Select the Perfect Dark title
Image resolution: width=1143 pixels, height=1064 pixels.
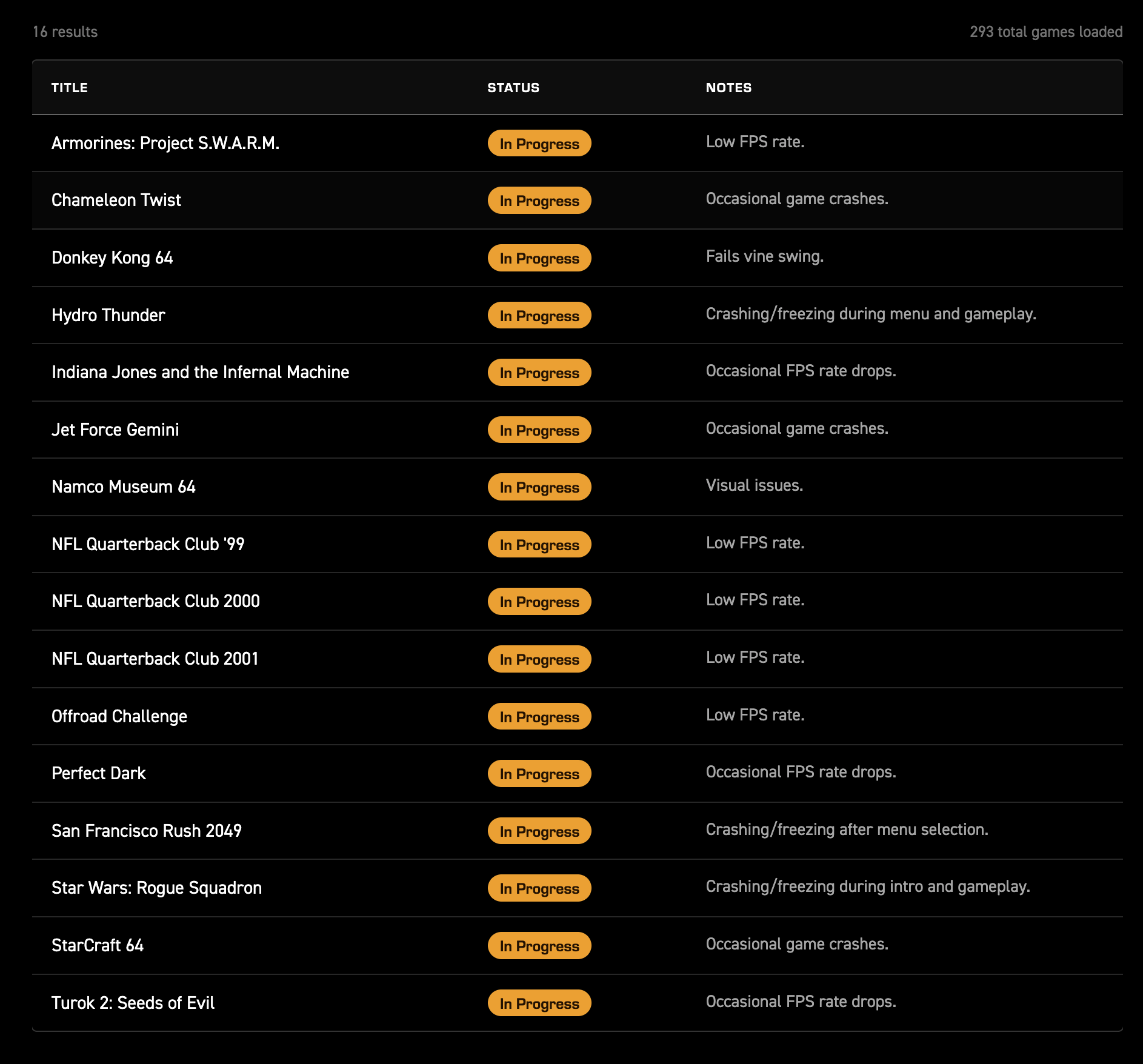point(99,773)
